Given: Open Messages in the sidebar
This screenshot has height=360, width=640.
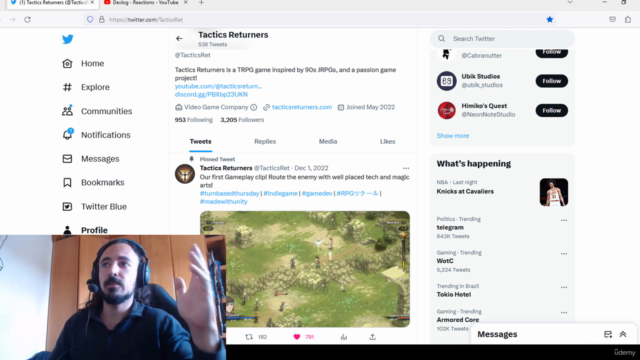Looking at the screenshot, I should [x=91, y=159].
